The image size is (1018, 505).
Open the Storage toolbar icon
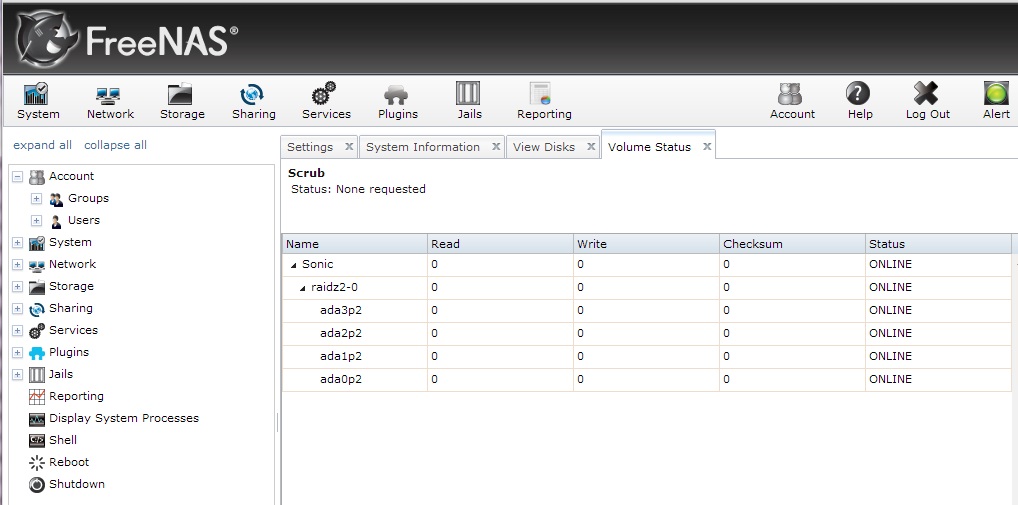(x=180, y=94)
